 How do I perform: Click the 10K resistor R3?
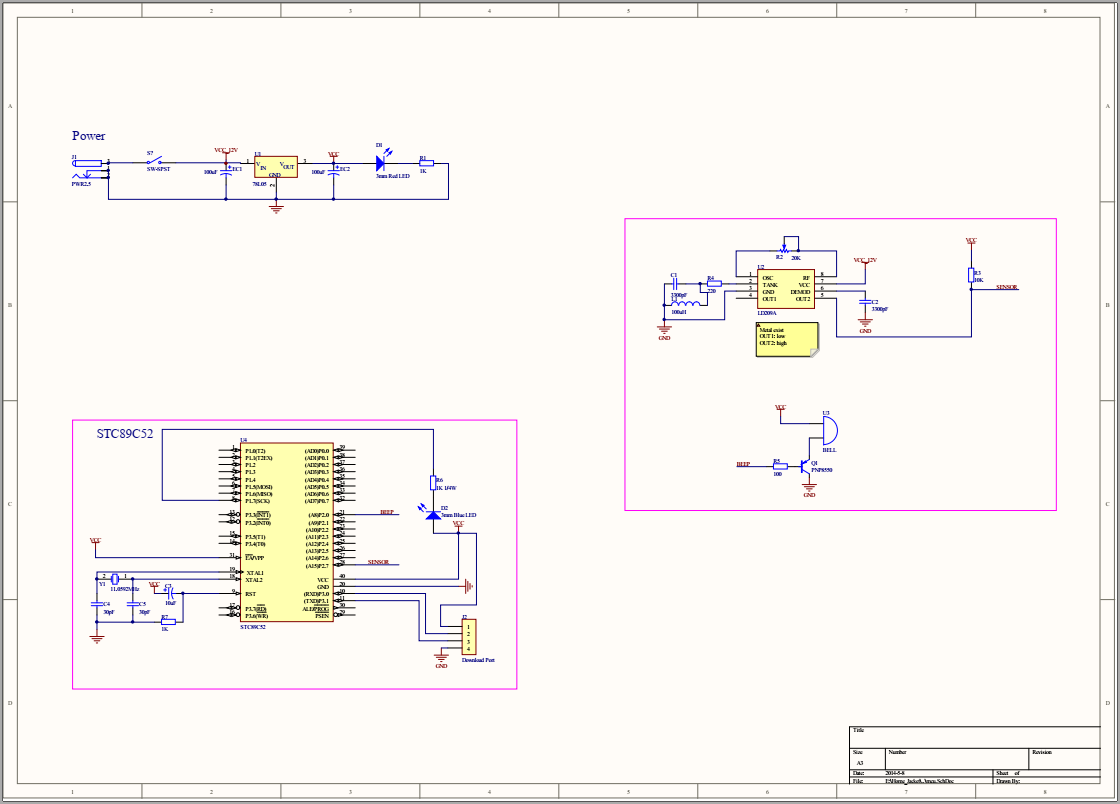point(971,276)
